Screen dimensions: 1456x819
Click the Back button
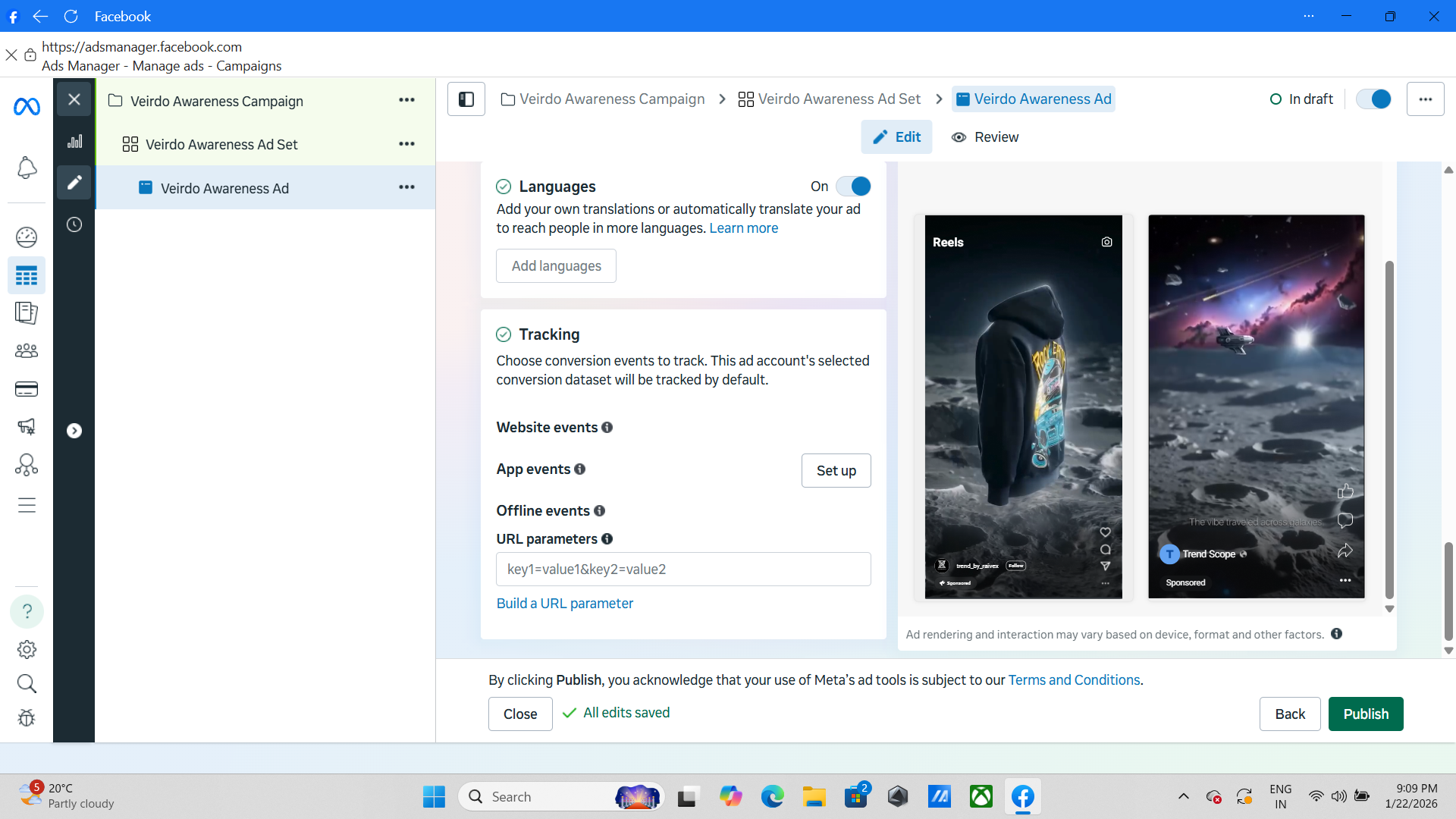(1290, 714)
